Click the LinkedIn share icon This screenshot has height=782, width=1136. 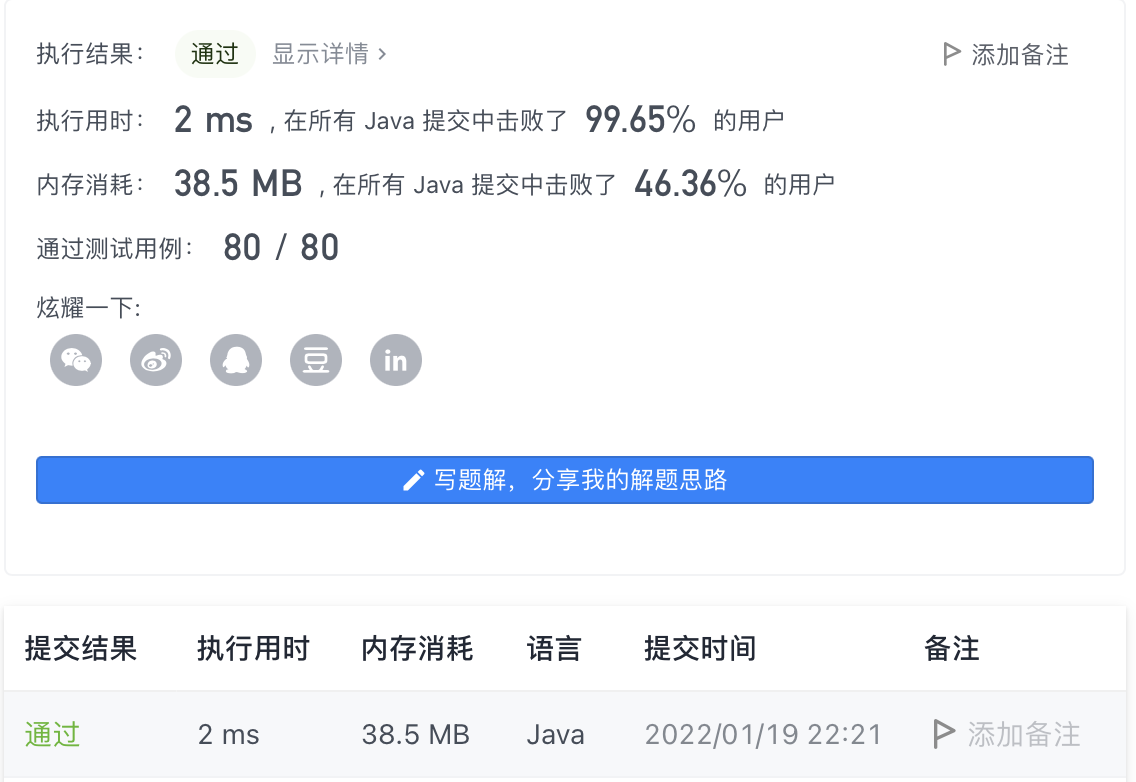(x=395, y=359)
